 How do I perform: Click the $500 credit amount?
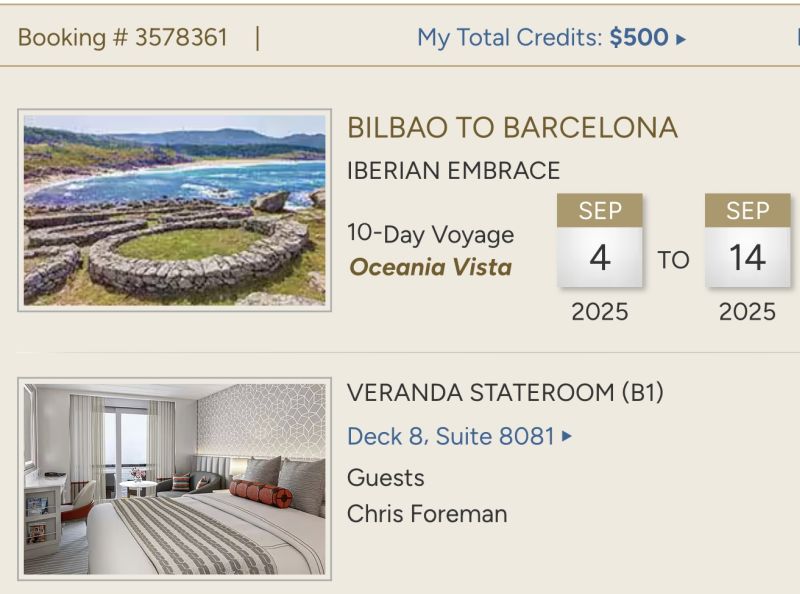[x=639, y=38]
